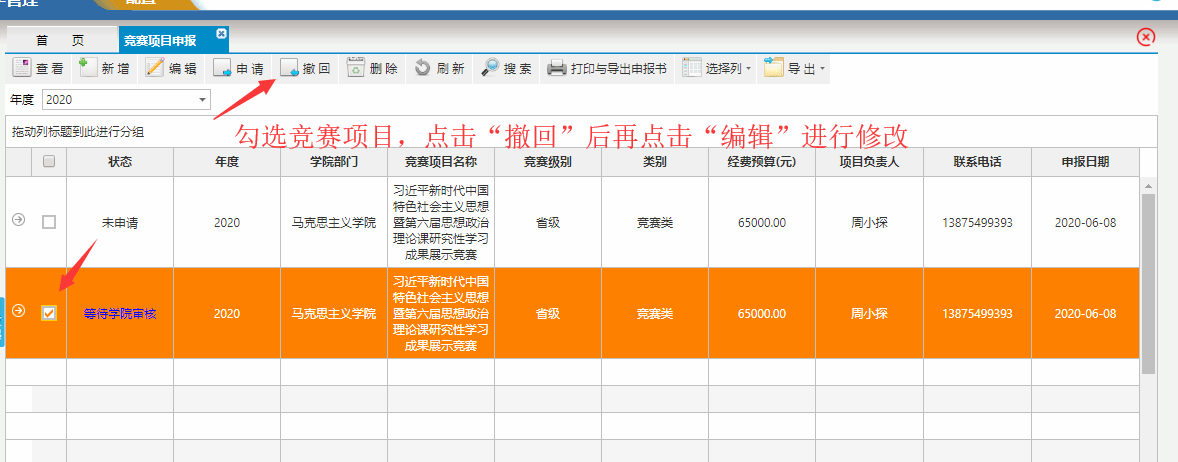
Task: Click the 新增 (Add) toolbar icon
Action: coord(105,69)
